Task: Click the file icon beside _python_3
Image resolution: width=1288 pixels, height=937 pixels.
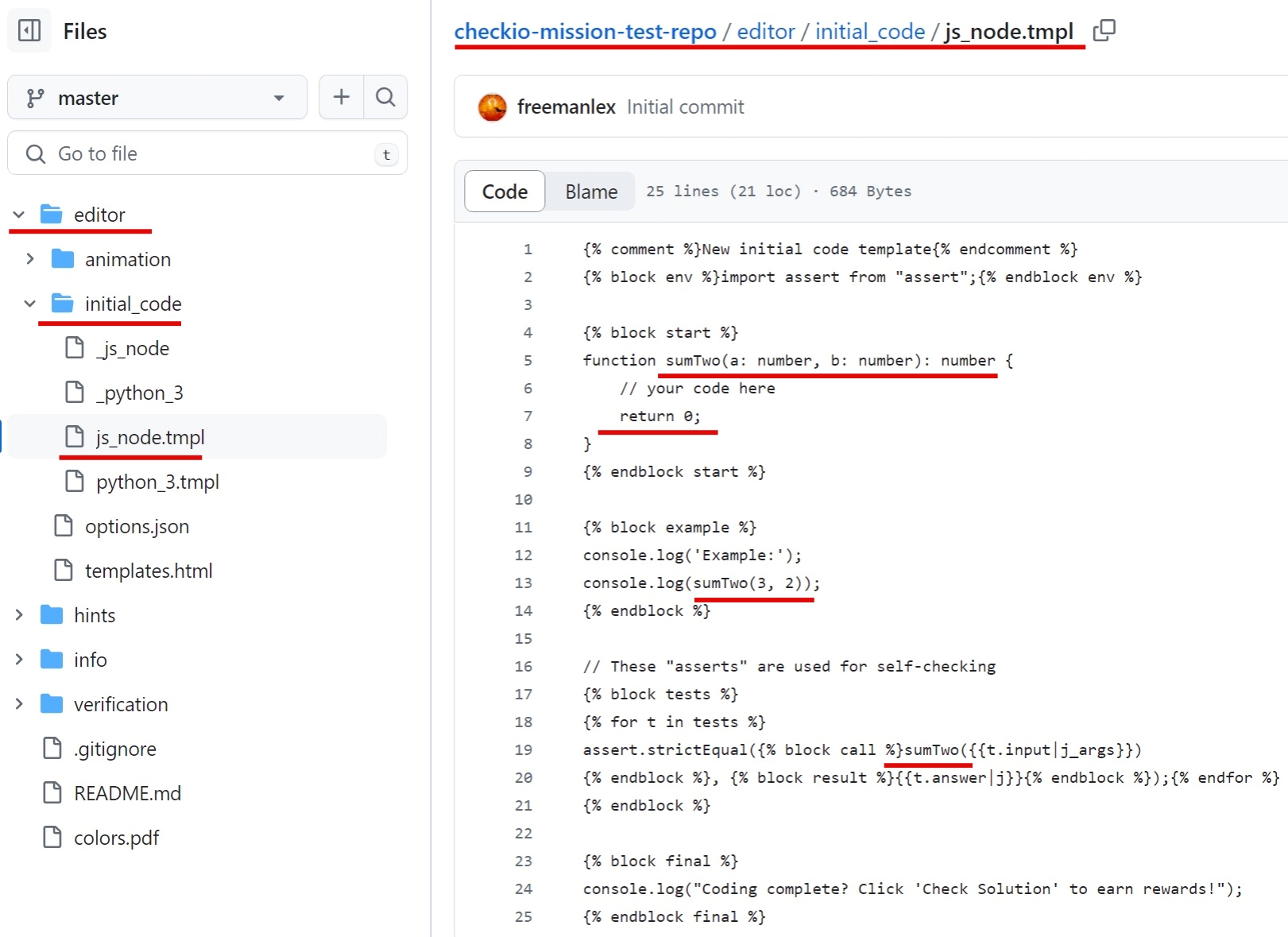Action: tap(75, 392)
